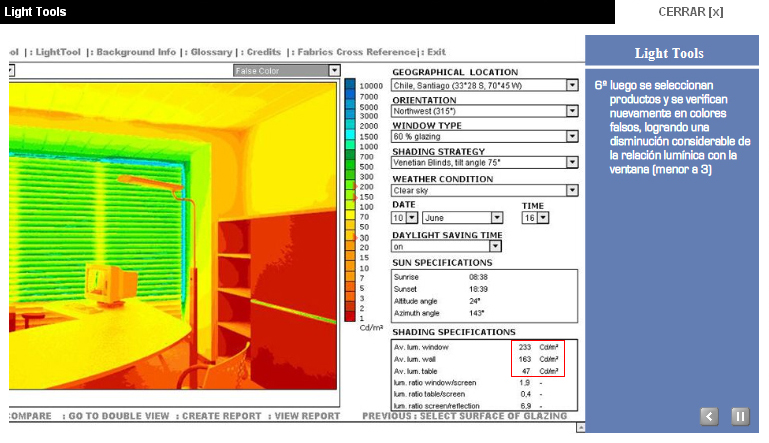Image resolution: width=769 pixels, height=443 pixels.
Task: Open the Credits menu item
Action: (264, 52)
